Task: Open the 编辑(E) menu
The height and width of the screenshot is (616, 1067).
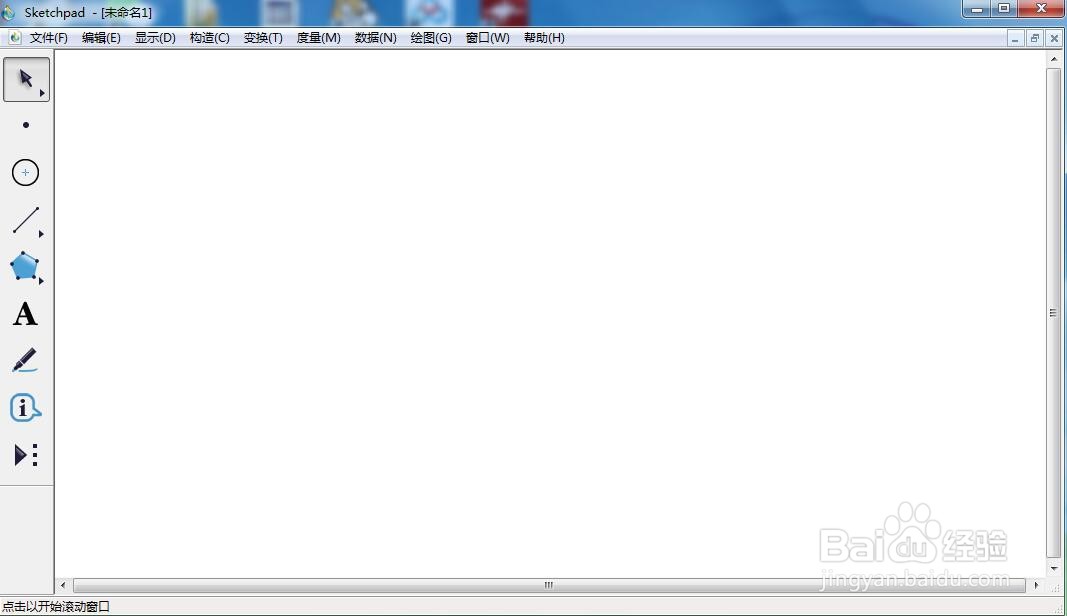Action: [x=101, y=38]
